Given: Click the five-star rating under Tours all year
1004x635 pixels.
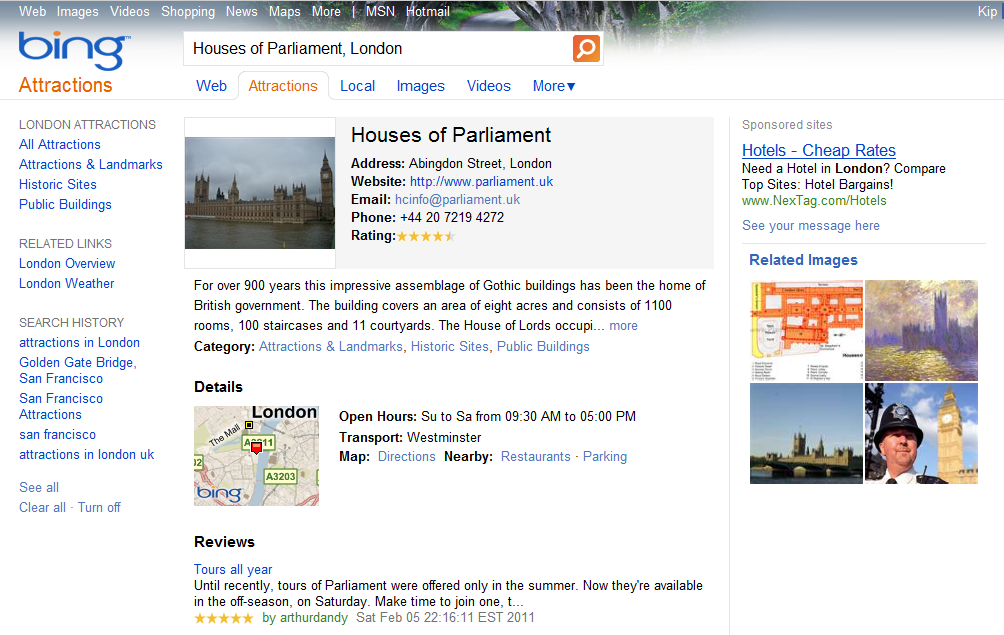Looking at the screenshot, I should point(223,618).
